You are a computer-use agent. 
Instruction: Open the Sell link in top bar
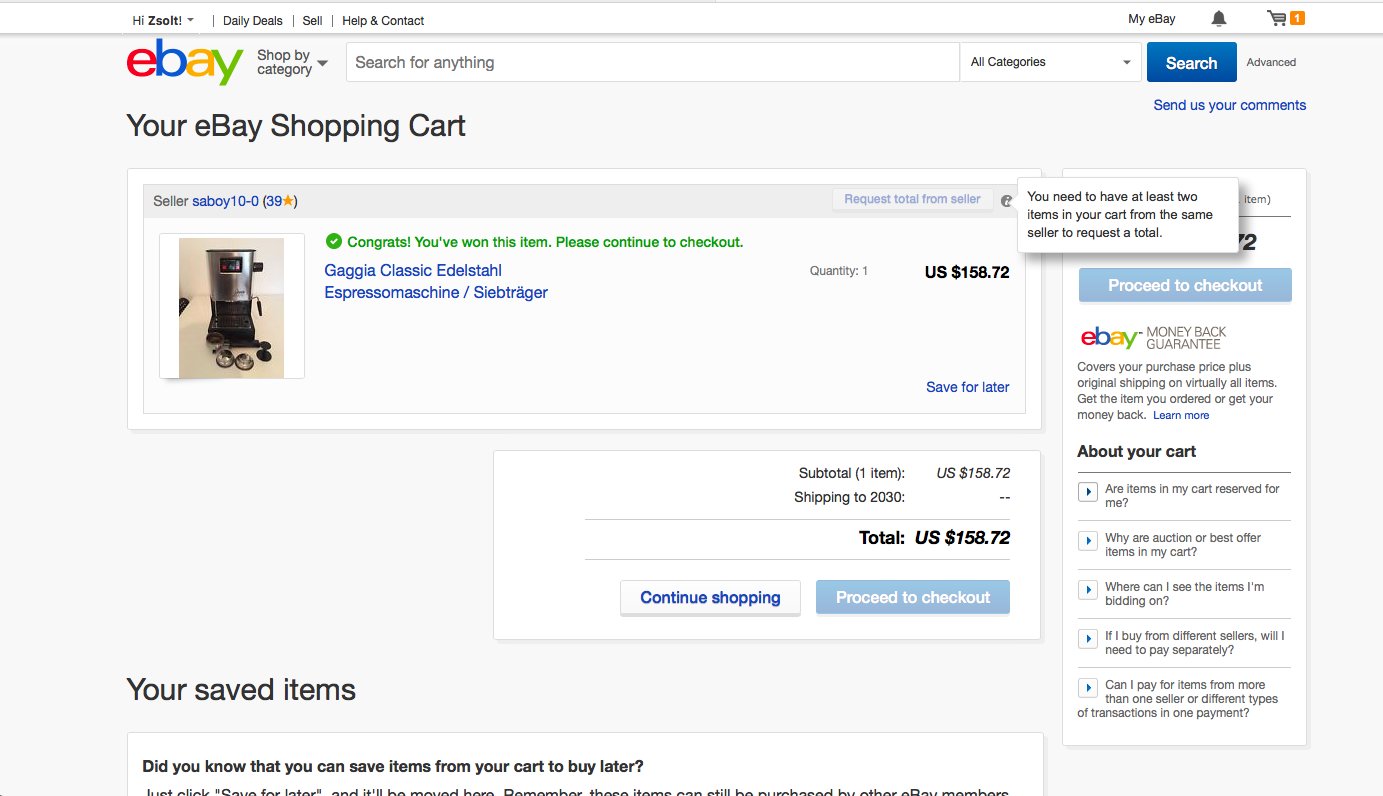[x=312, y=20]
